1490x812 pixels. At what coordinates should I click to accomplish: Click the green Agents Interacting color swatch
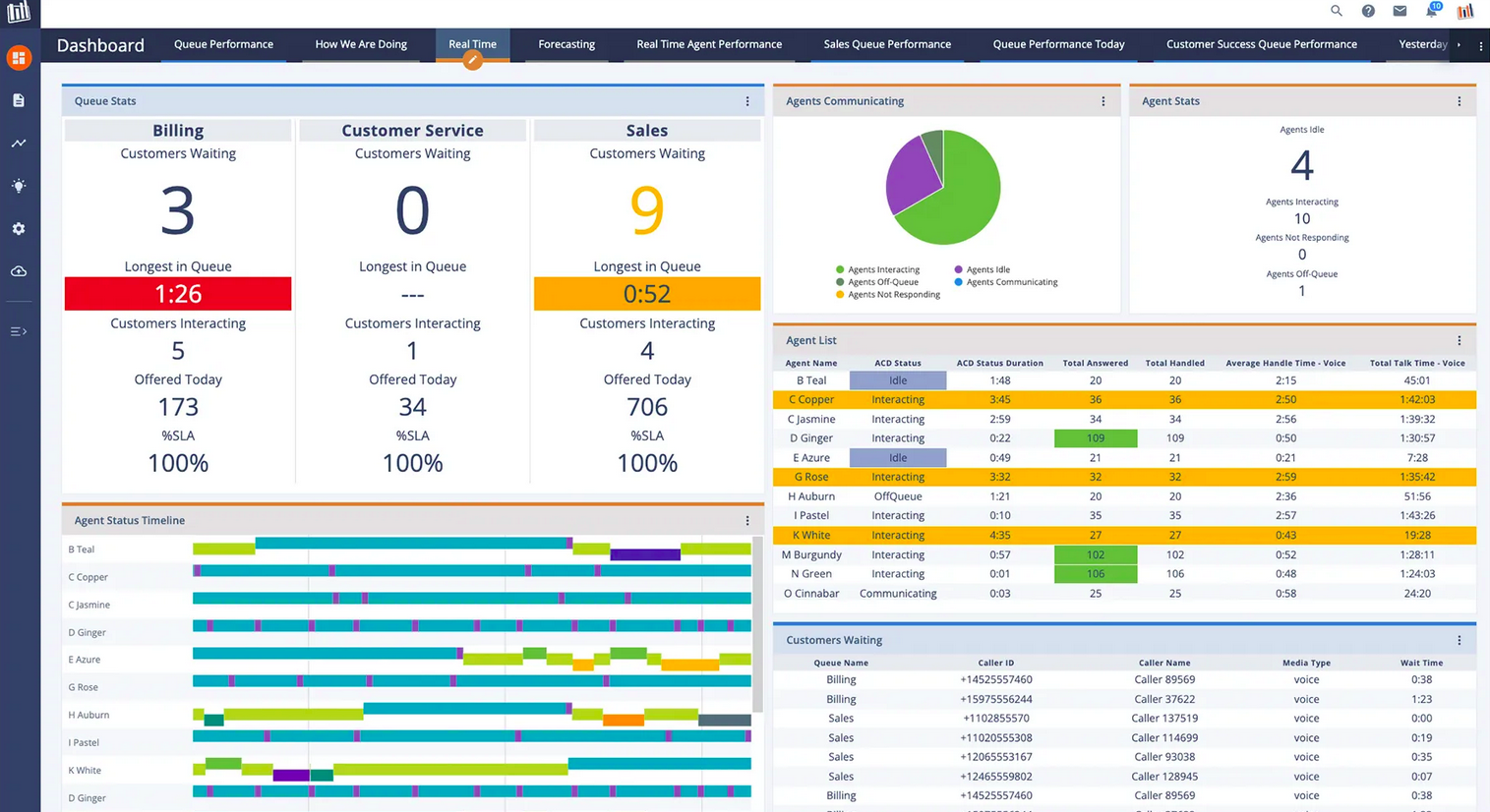(x=840, y=269)
